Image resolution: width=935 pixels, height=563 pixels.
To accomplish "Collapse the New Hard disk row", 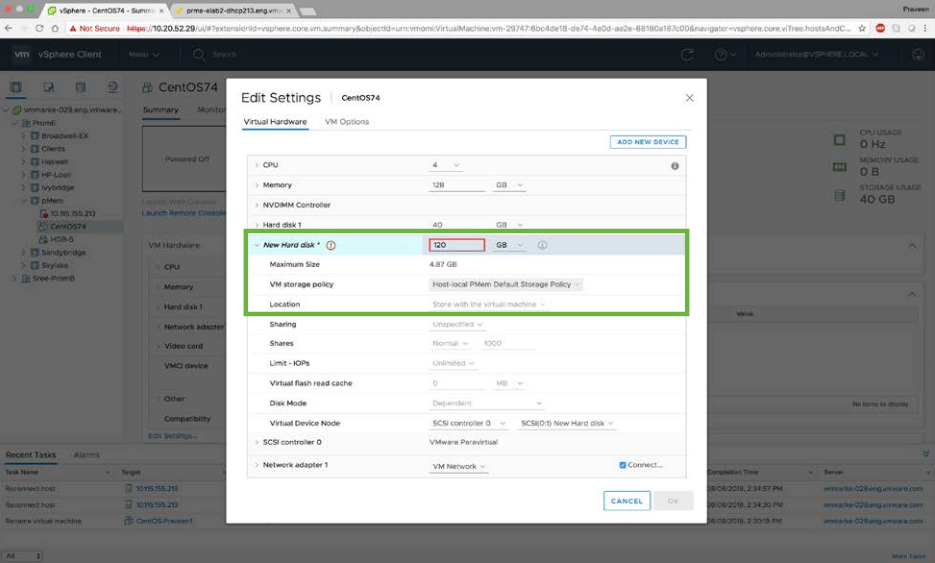I will tap(256, 245).
